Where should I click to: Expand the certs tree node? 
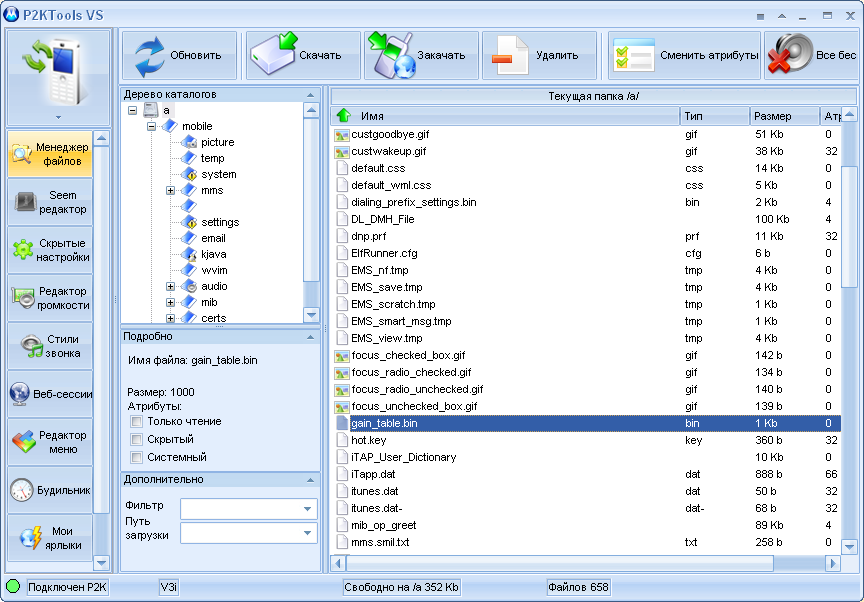[170, 318]
